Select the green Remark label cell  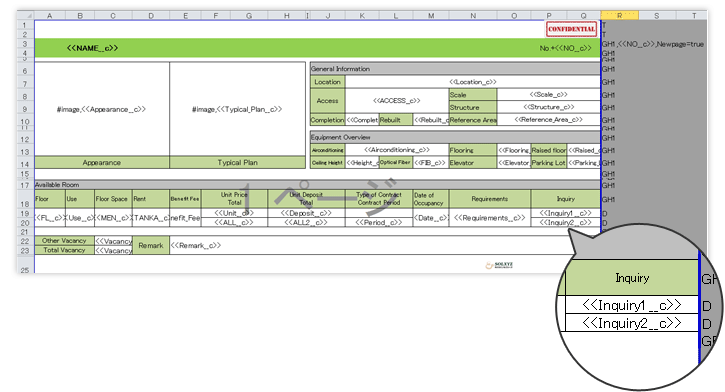pos(151,245)
